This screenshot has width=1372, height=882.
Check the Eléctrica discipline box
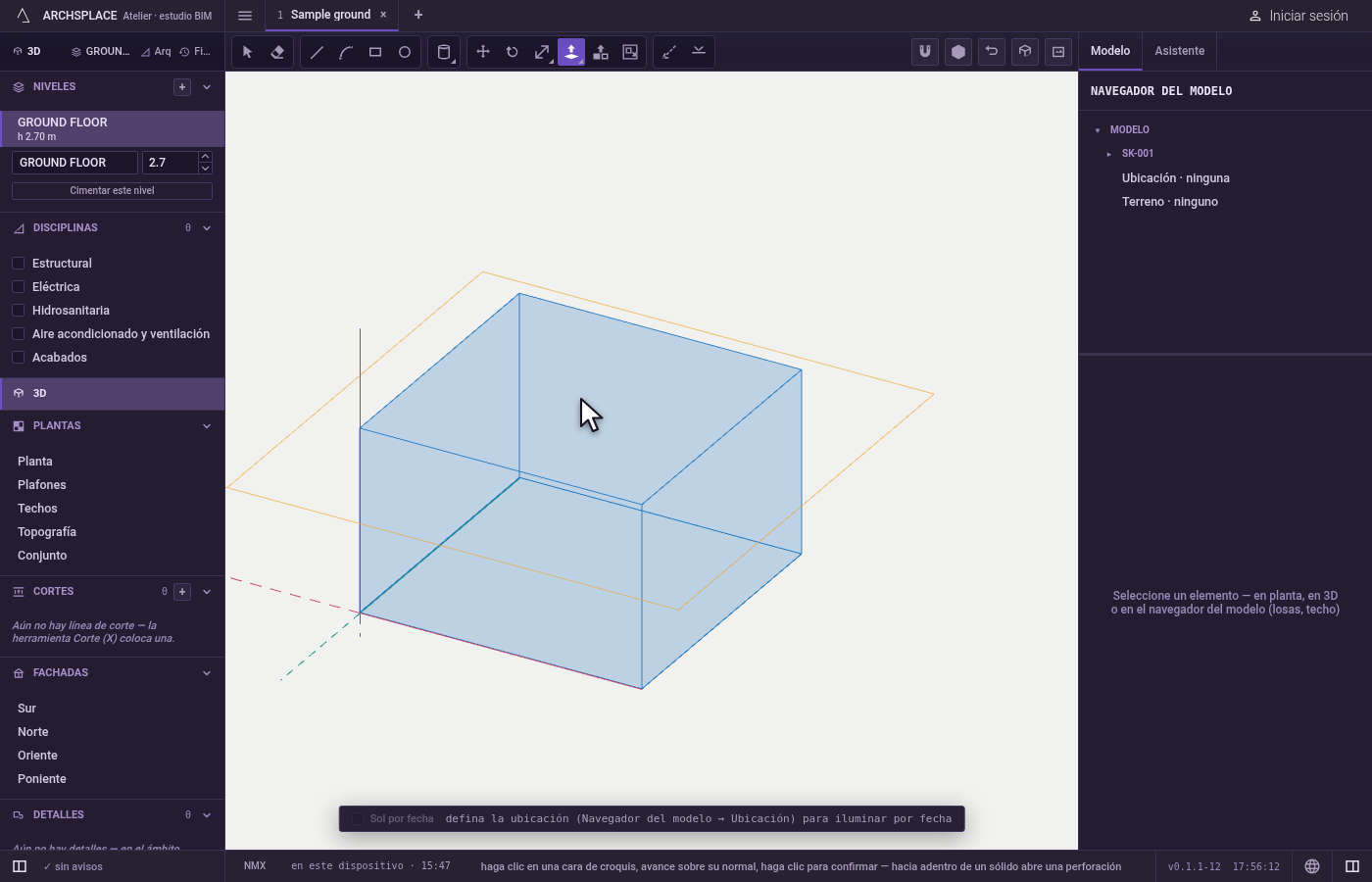tap(18, 286)
